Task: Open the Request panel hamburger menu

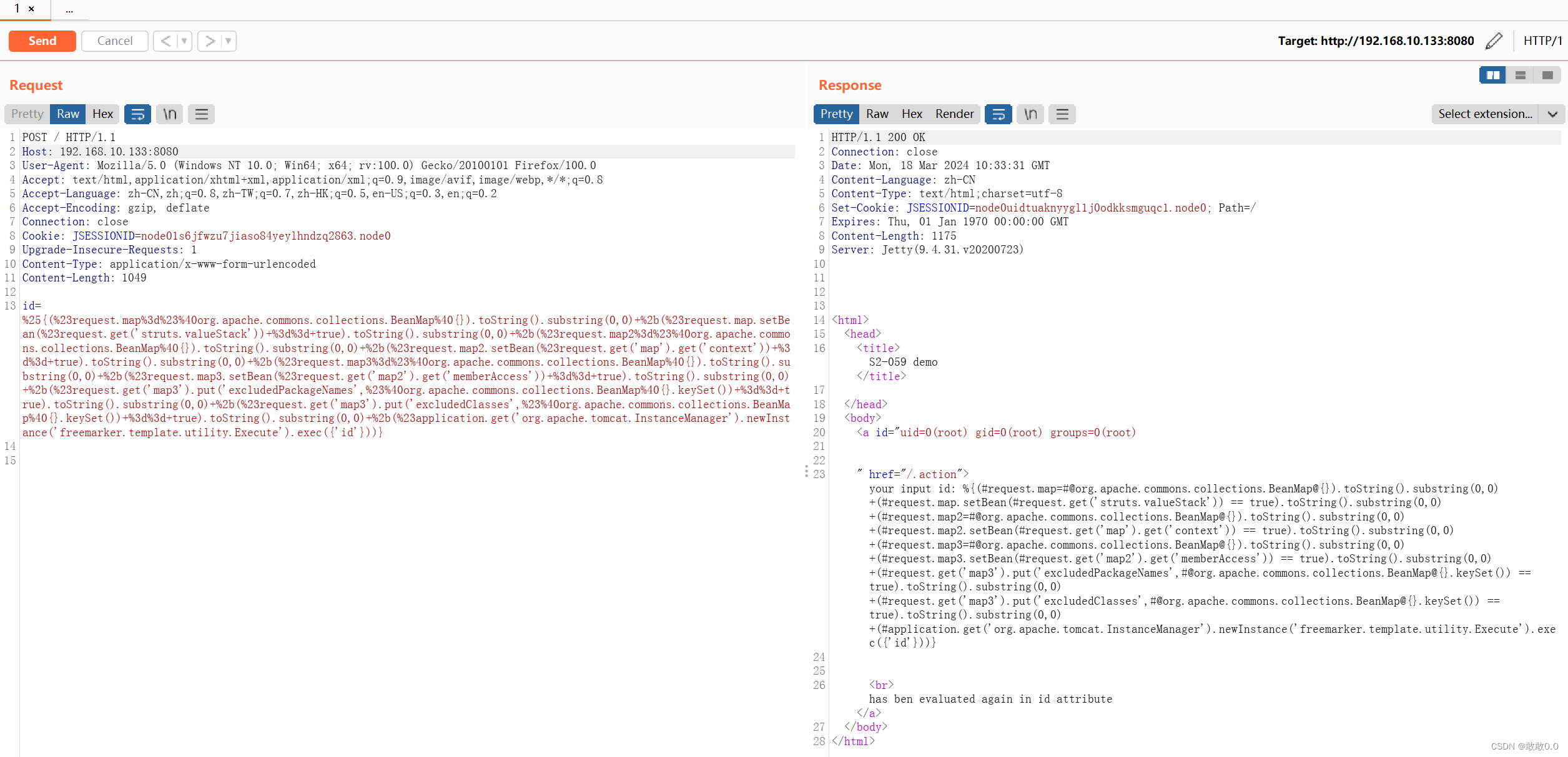Action: [x=201, y=114]
